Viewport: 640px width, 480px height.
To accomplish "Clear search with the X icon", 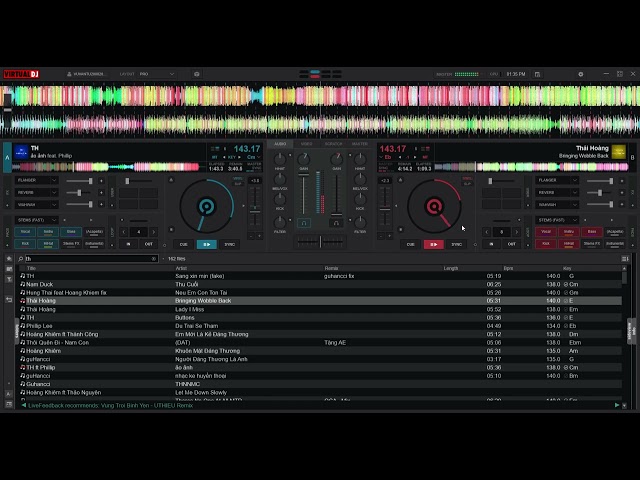I will point(154,259).
